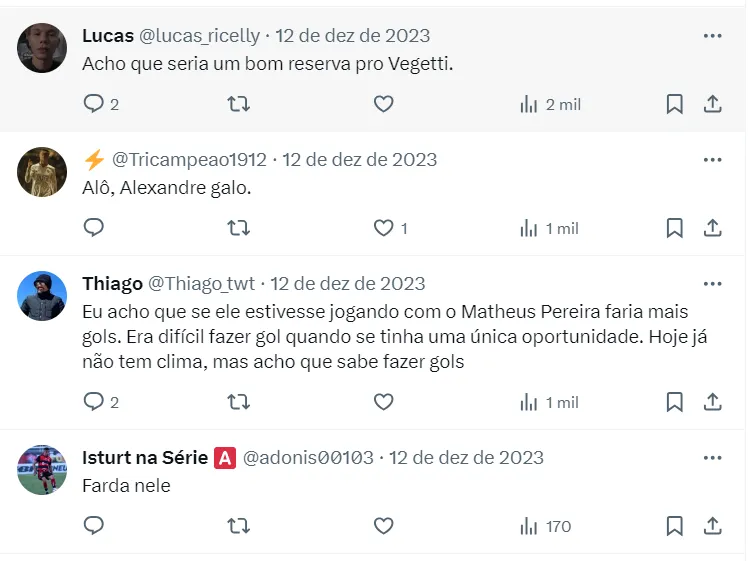
Task: Retweet the 'Alô, Alexandre galo' post
Action: click(239, 228)
